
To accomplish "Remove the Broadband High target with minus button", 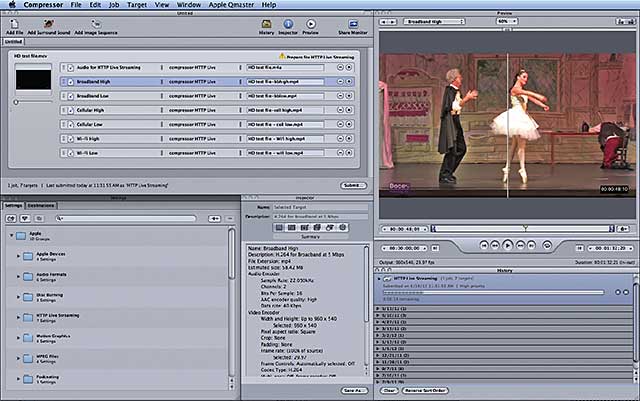I will tap(340, 82).
